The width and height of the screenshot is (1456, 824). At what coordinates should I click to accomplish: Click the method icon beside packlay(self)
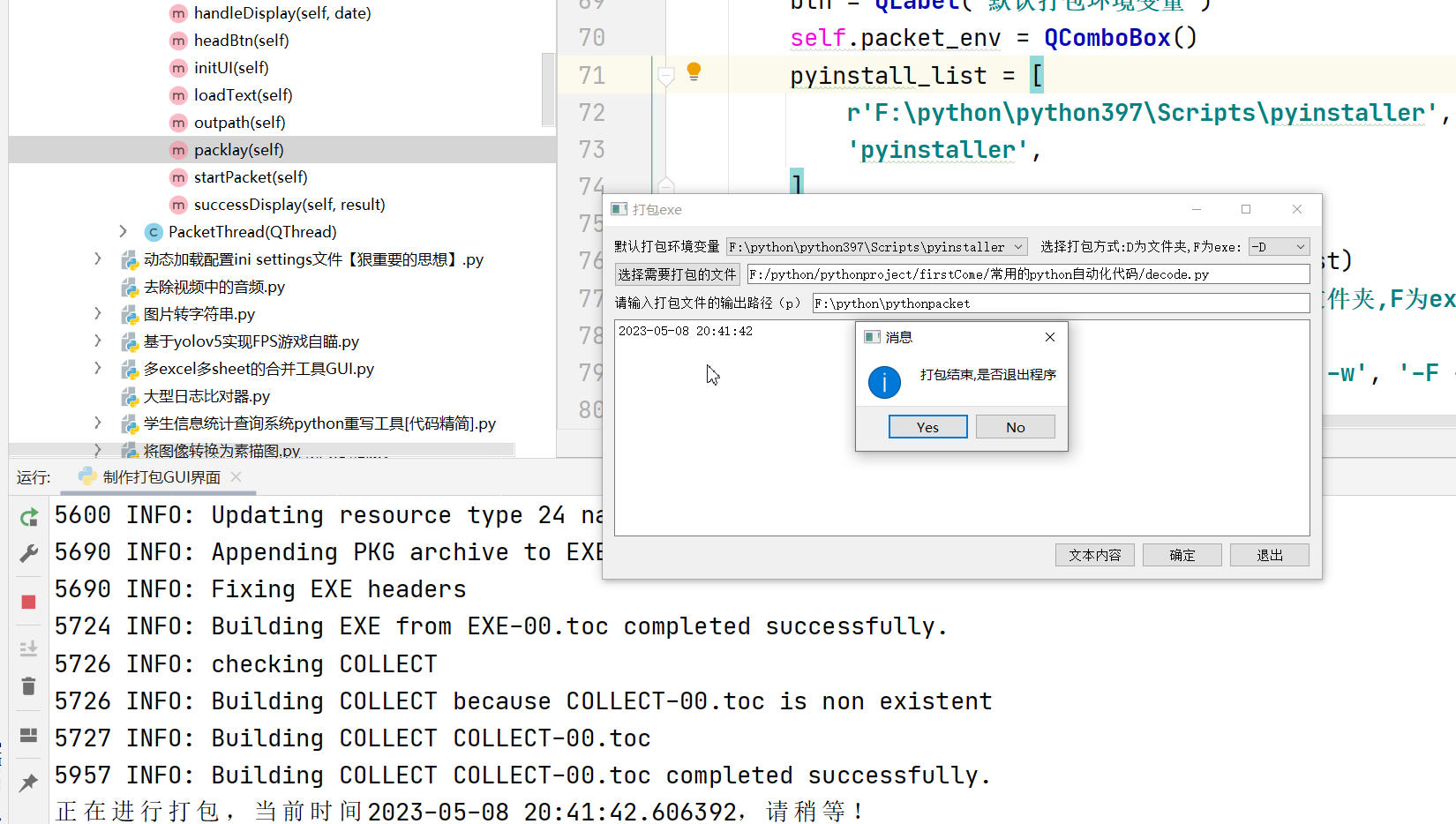click(178, 150)
